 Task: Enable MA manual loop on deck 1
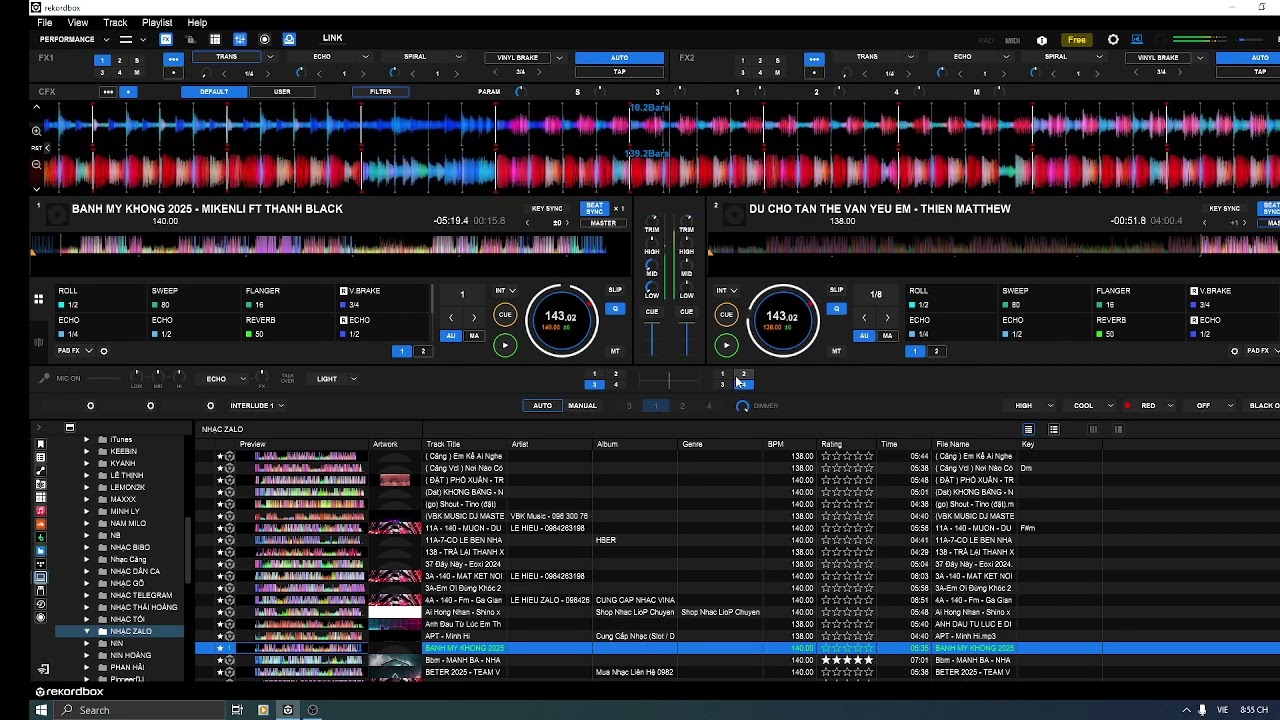point(474,336)
